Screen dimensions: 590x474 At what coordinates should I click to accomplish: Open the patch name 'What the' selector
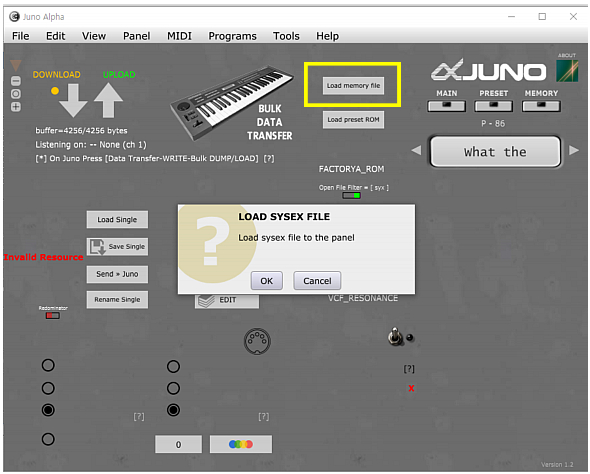click(x=495, y=152)
